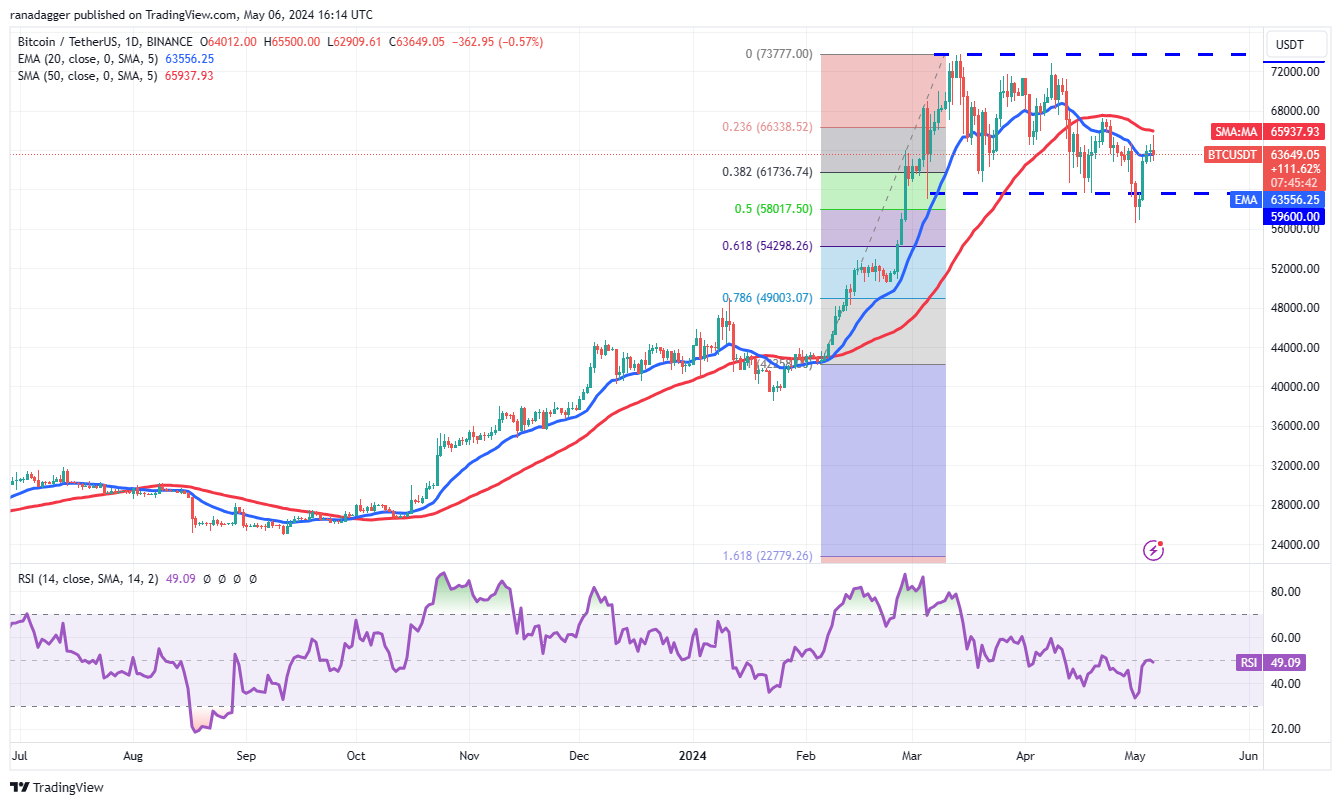This screenshot has height=805, width=1341.
Task: Click the 1.618 (22779.26) Fibonacci extension label
Action: coord(767,556)
